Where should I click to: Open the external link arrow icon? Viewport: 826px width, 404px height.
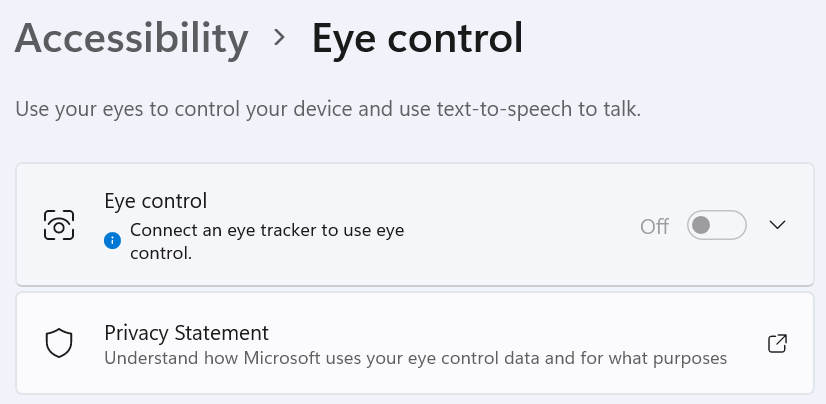[777, 344]
